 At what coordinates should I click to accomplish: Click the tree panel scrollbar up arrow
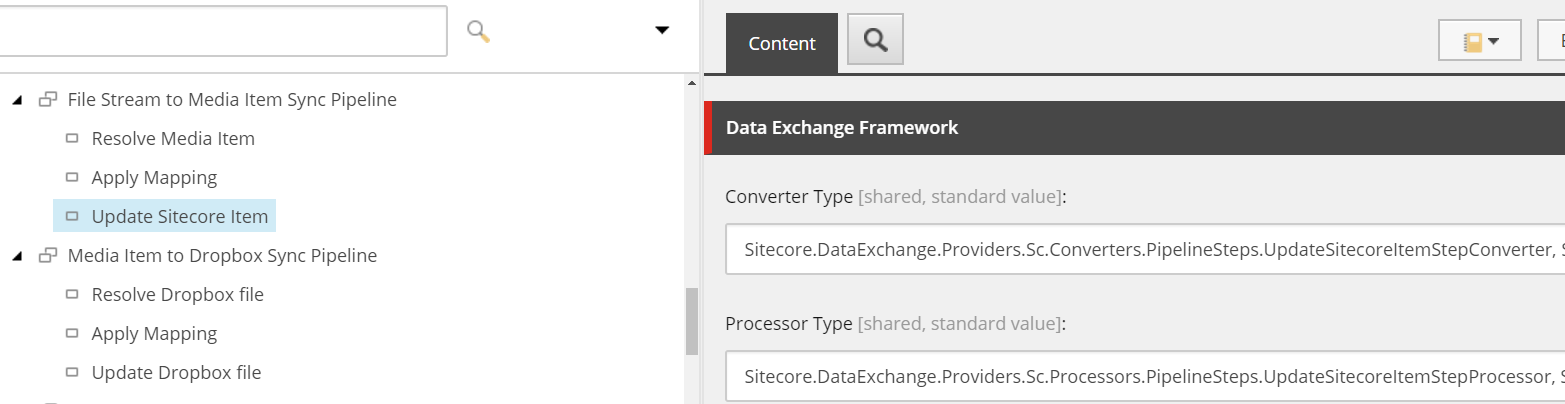691,83
